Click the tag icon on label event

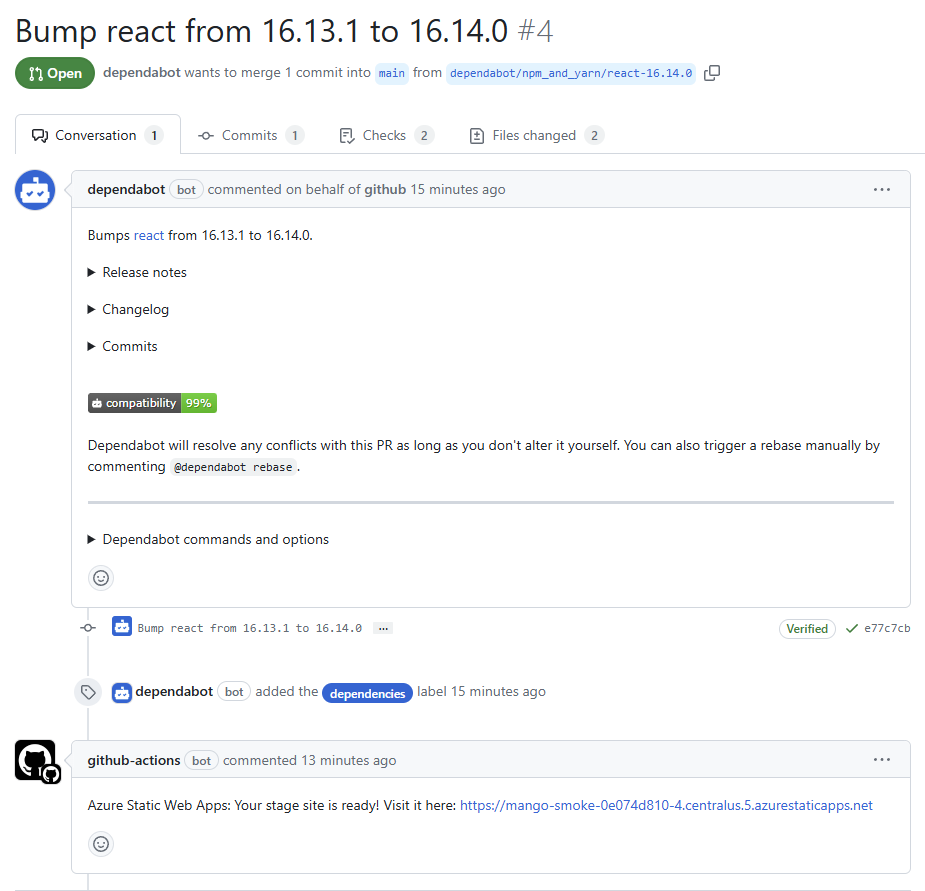pos(88,692)
